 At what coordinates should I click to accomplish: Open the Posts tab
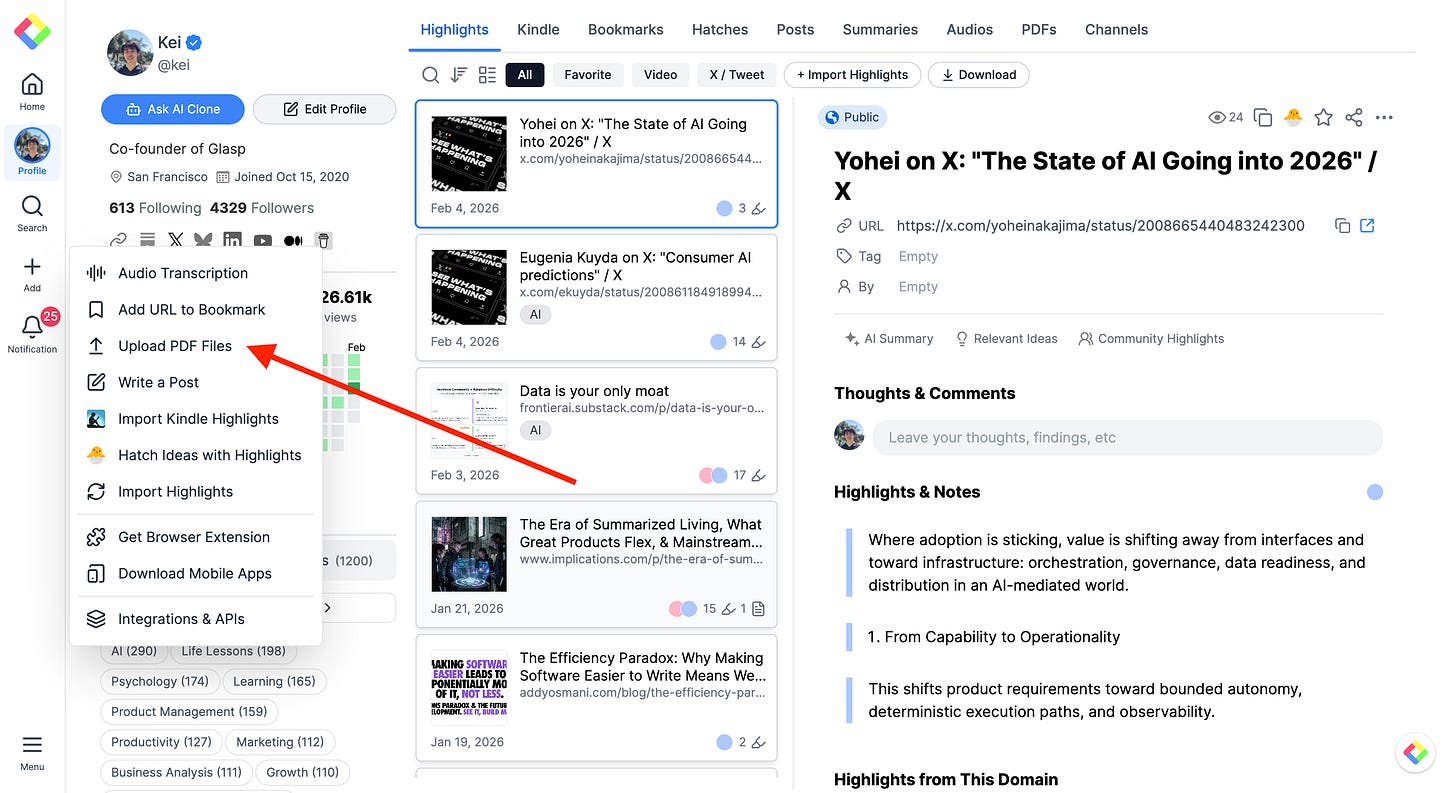point(795,30)
